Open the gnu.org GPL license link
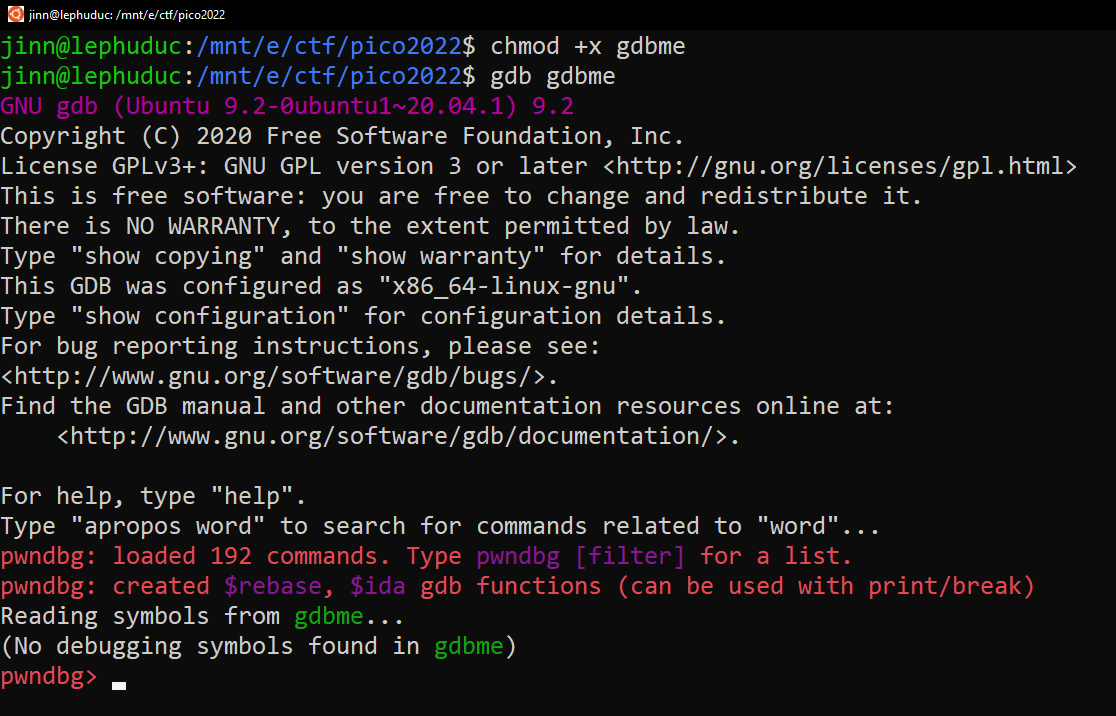 pos(839,167)
